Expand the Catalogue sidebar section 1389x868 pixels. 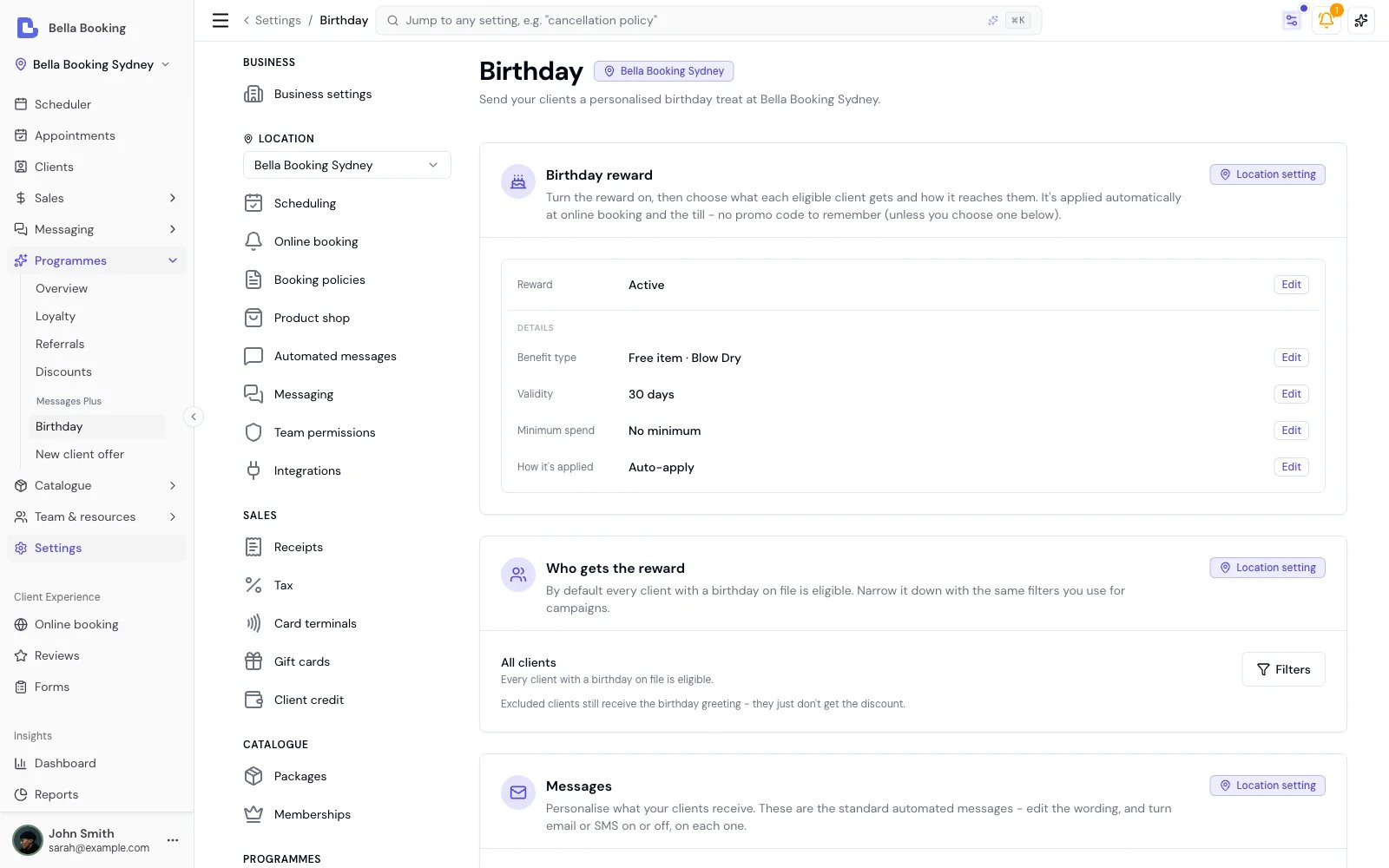click(173, 485)
